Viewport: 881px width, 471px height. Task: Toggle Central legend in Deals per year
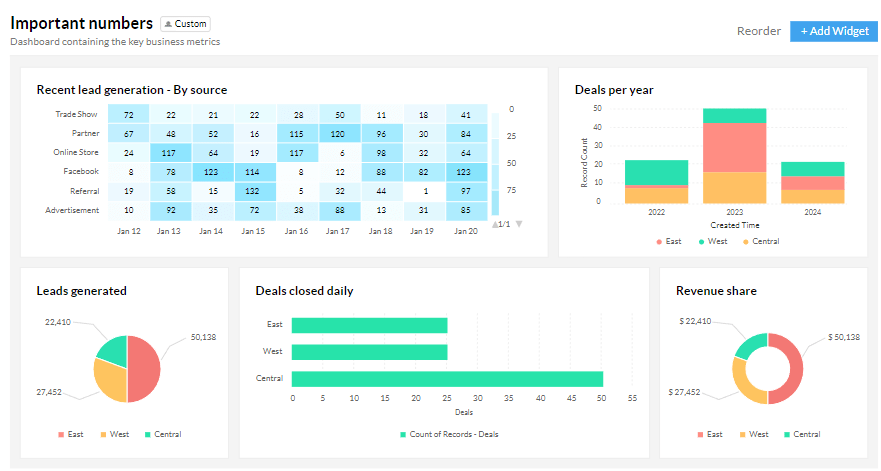(761, 242)
